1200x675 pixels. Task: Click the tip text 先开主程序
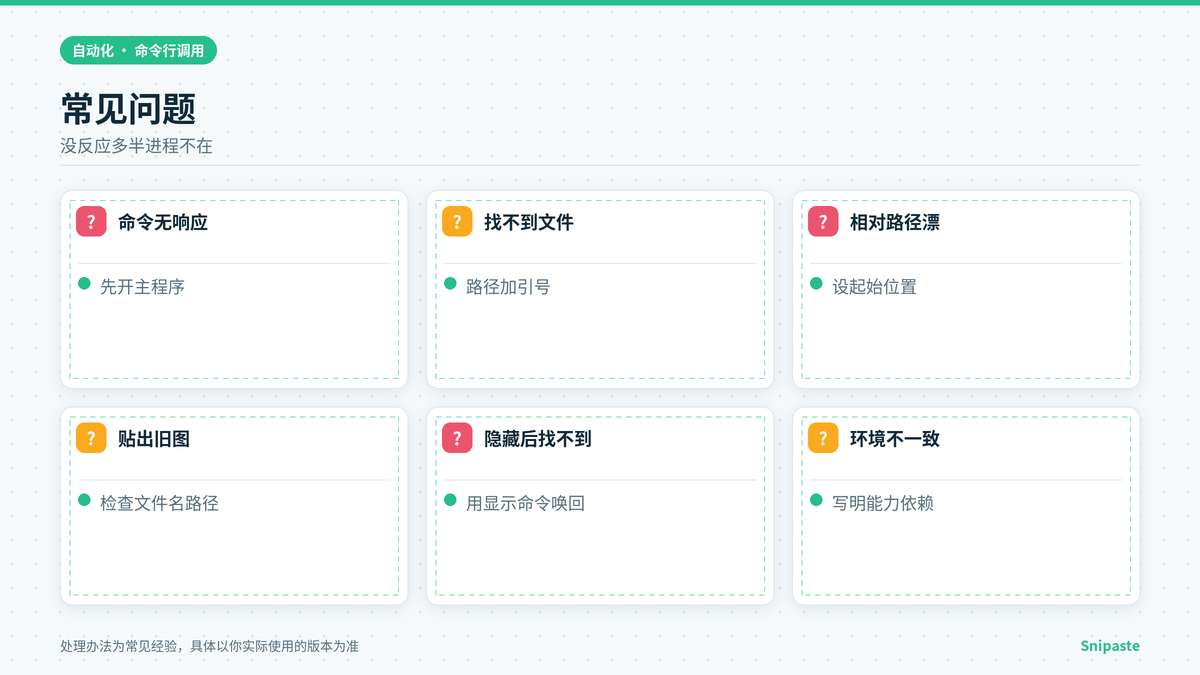click(142, 287)
